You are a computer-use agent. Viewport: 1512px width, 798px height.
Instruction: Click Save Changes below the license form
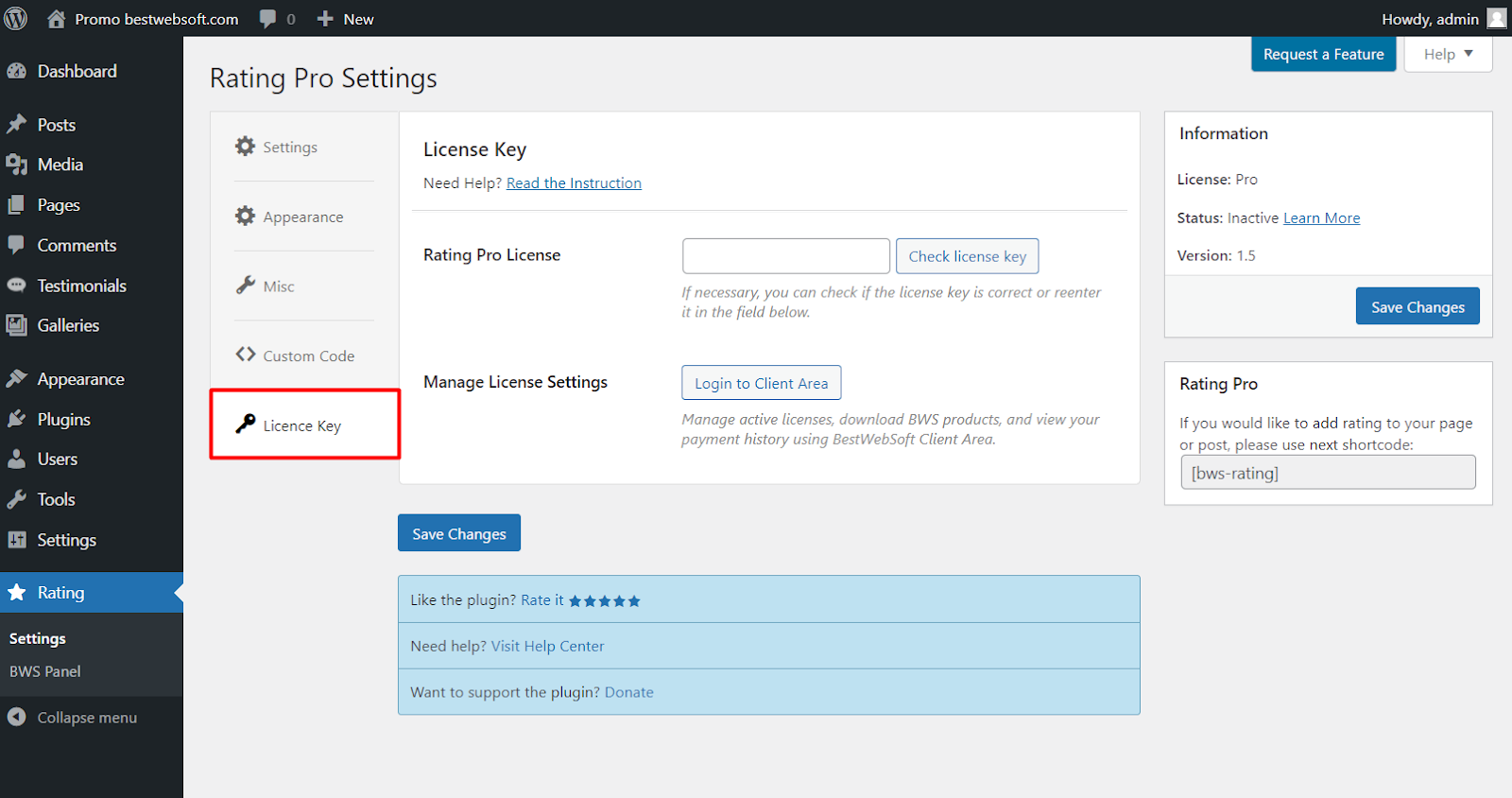(459, 533)
